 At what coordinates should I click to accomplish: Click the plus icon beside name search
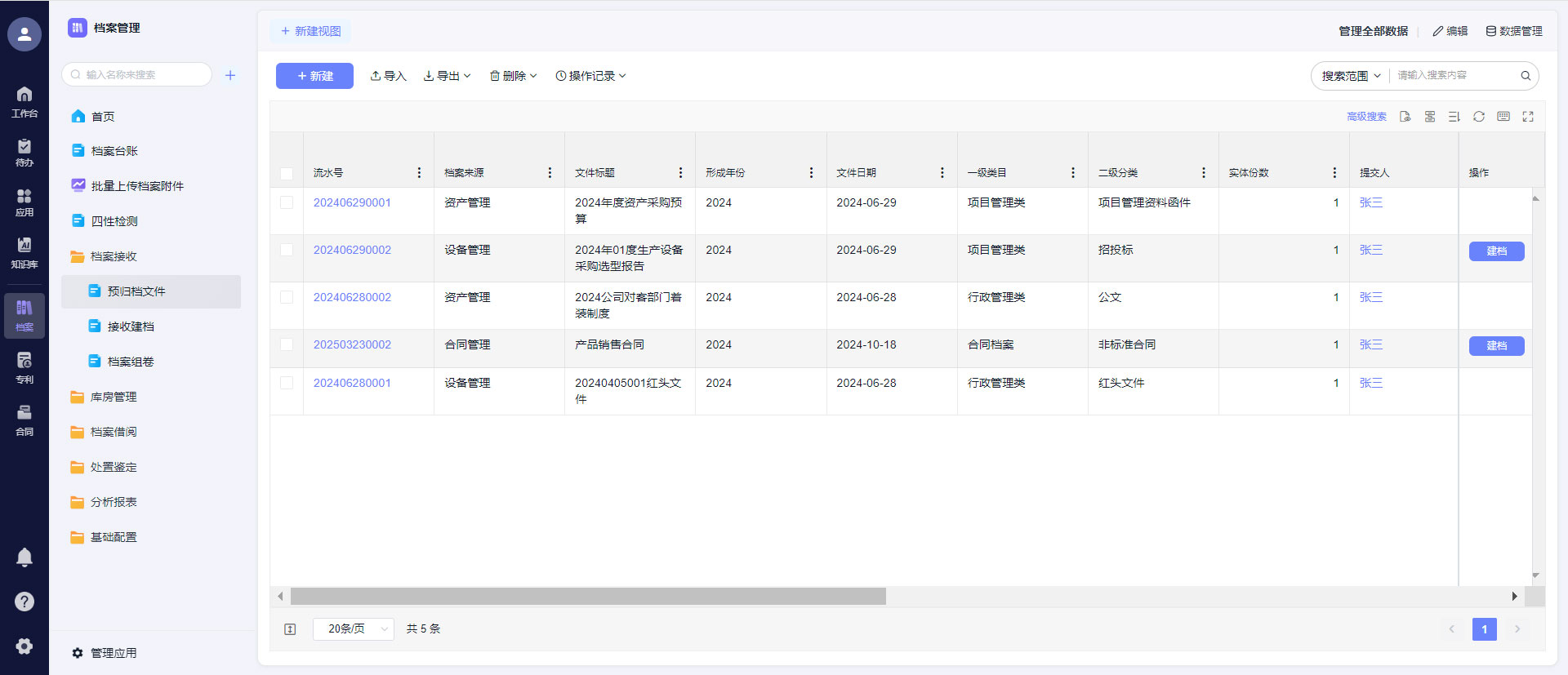tap(230, 75)
